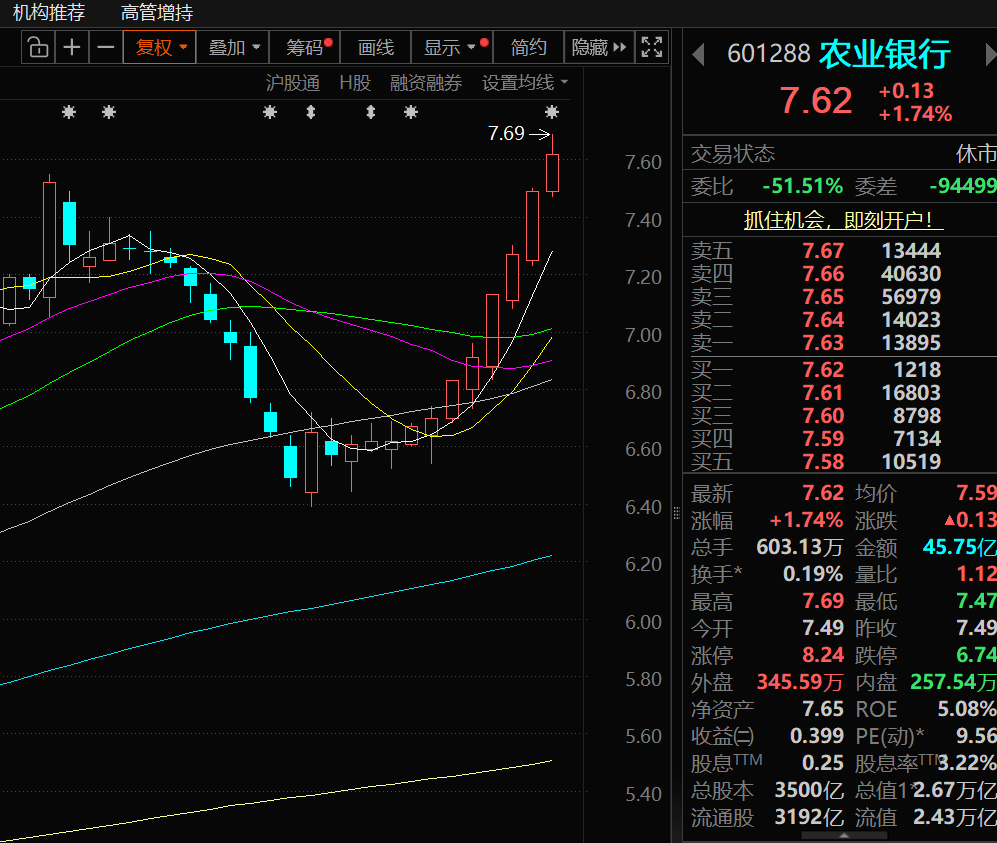Zoom out the chart with the minus icon
The height and width of the screenshot is (843, 997).
[x=105, y=47]
